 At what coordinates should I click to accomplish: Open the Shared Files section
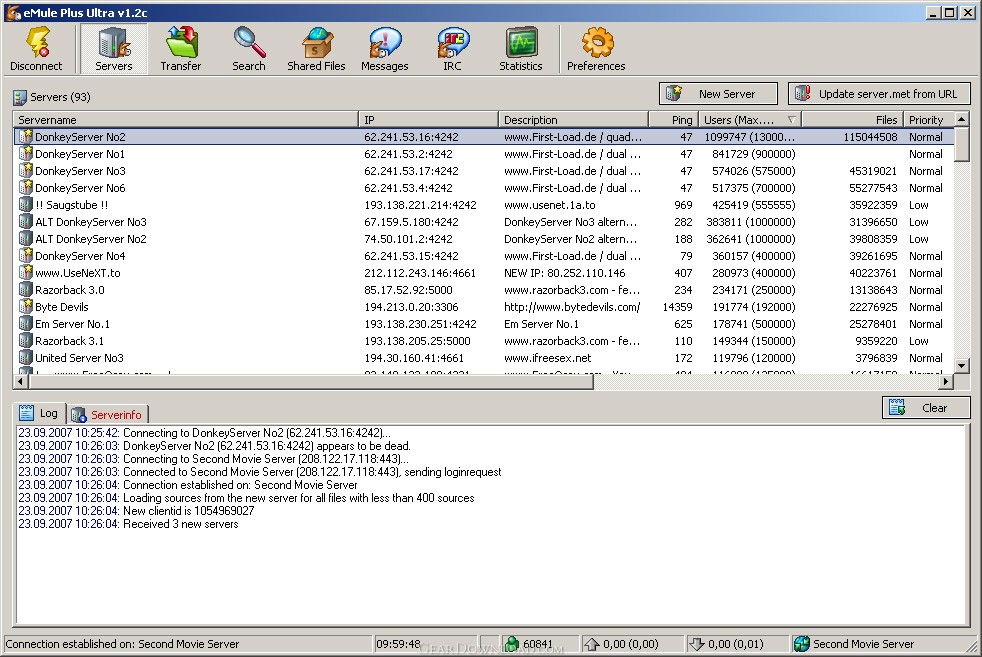tap(316, 49)
